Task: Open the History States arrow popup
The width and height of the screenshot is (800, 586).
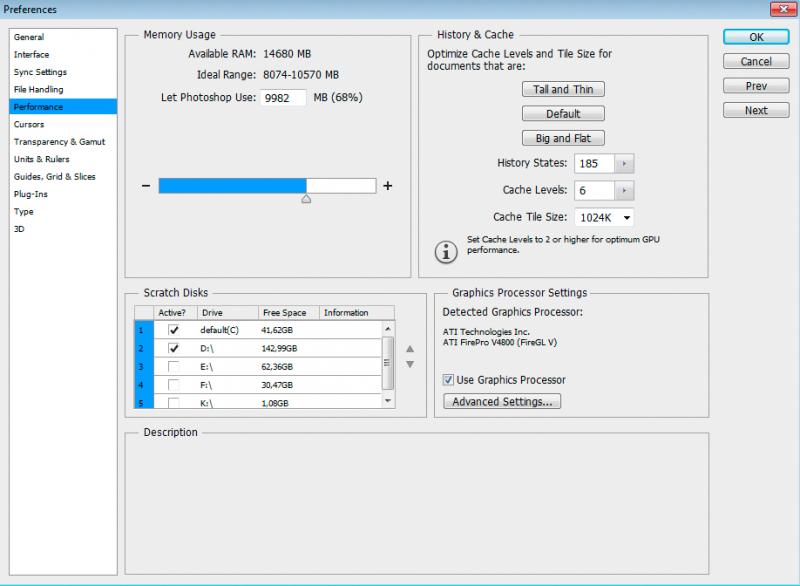Action: pyautogui.click(x=624, y=164)
